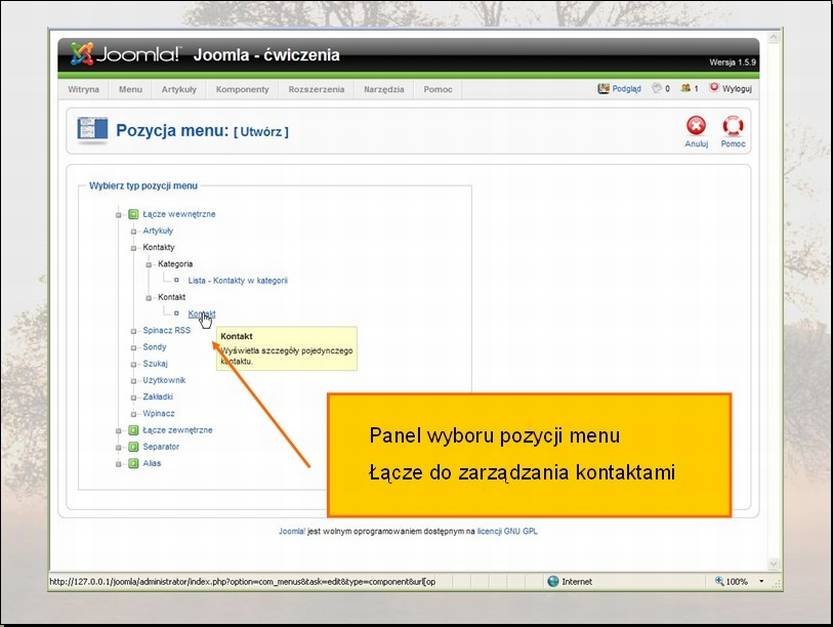The width and height of the screenshot is (833, 627).
Task: Expand the Sondy tree node
Action: pos(134,348)
